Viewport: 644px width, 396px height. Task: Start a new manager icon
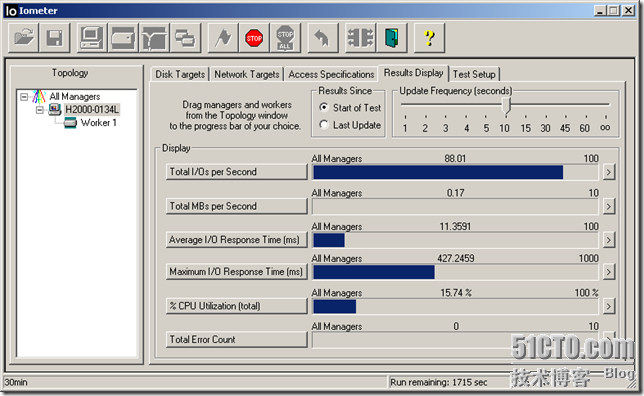[92, 38]
